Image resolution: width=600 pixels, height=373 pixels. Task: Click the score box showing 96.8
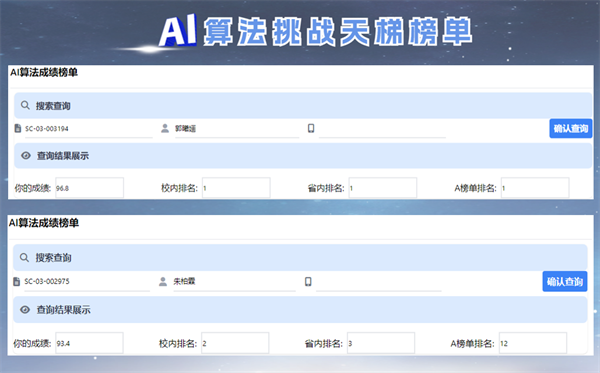coord(90,188)
